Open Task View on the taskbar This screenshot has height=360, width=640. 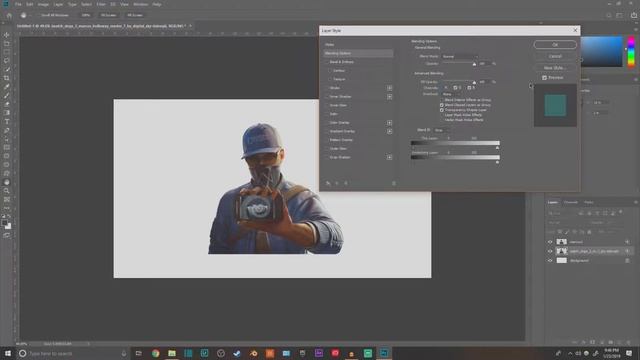(x=138, y=353)
